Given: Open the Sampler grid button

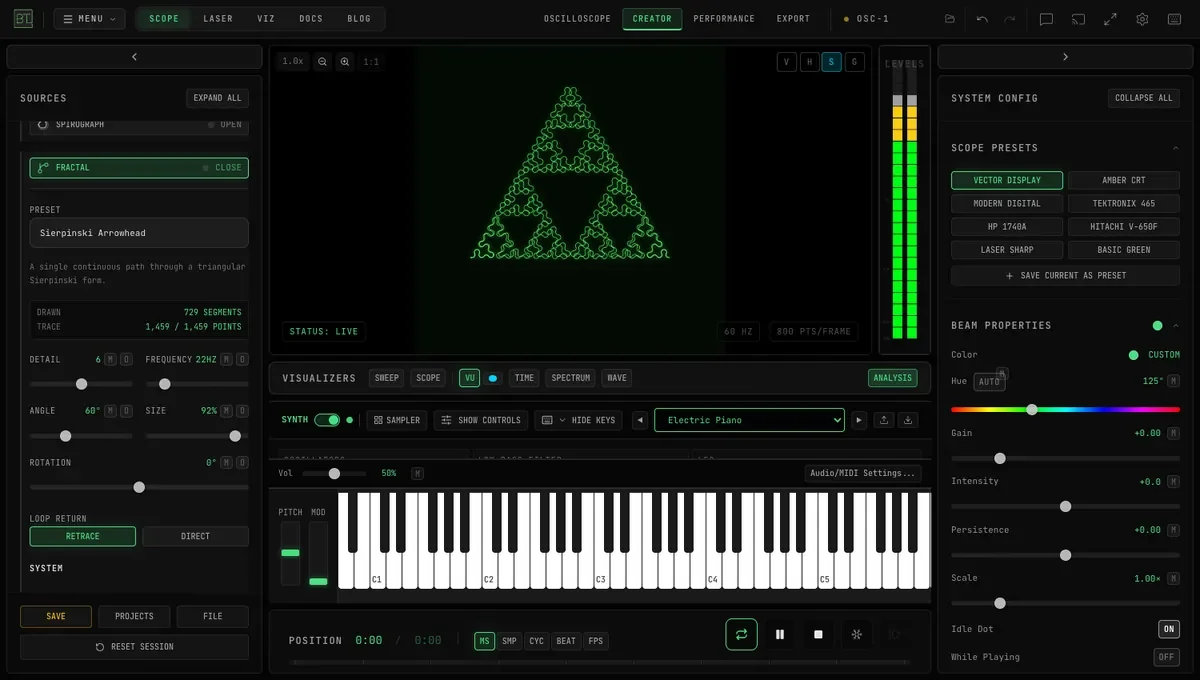Looking at the screenshot, I should coord(398,420).
